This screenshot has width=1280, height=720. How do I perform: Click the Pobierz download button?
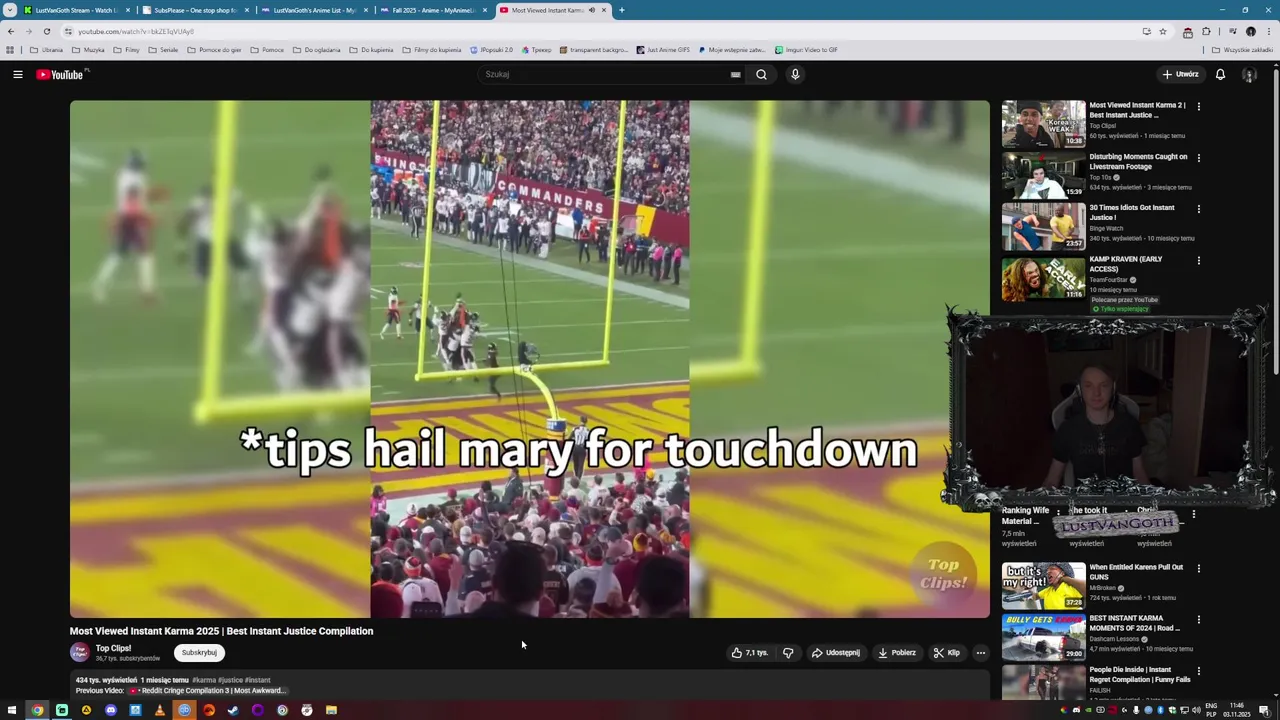tap(897, 653)
